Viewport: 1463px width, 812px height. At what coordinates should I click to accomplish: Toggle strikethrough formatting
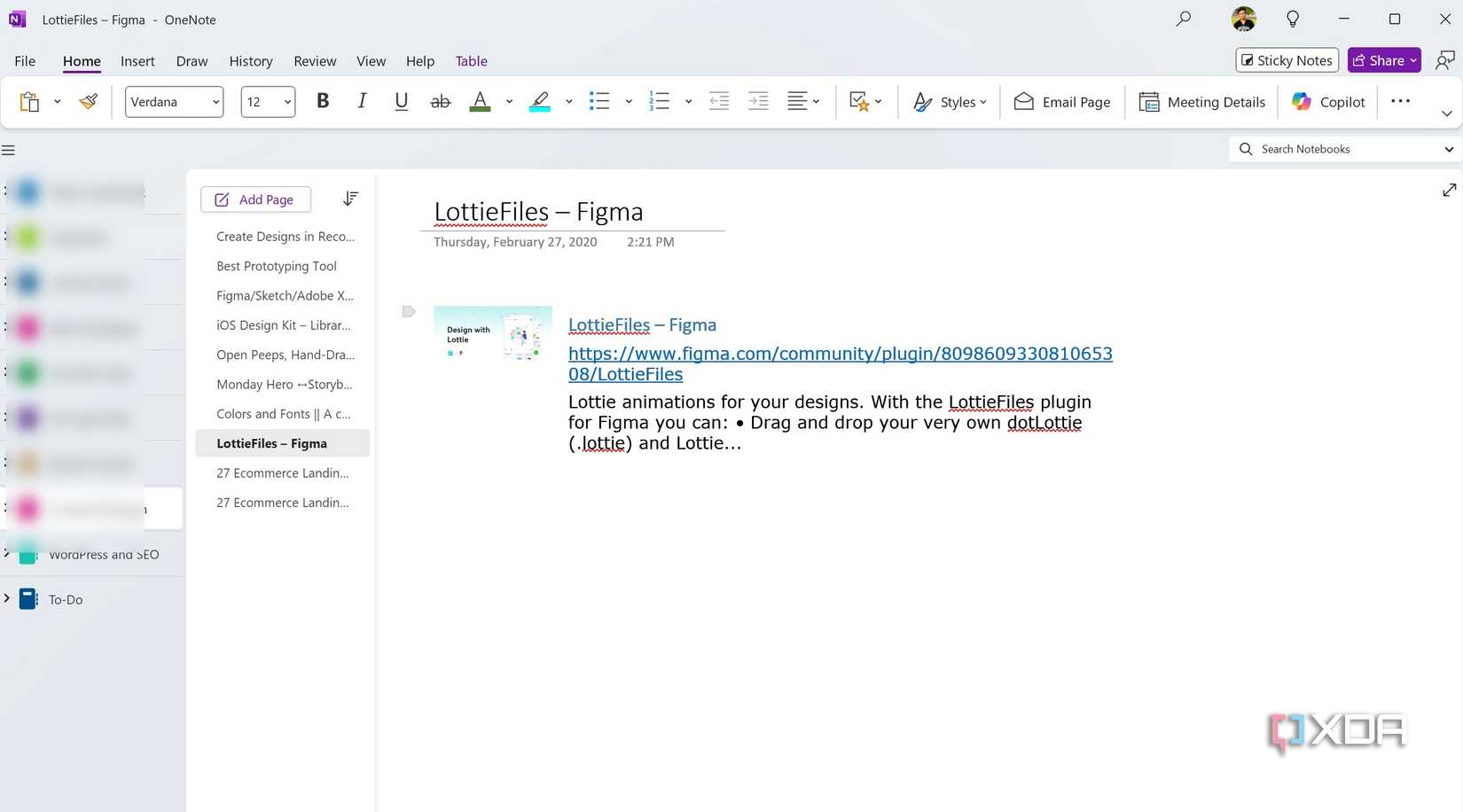pyautogui.click(x=440, y=101)
